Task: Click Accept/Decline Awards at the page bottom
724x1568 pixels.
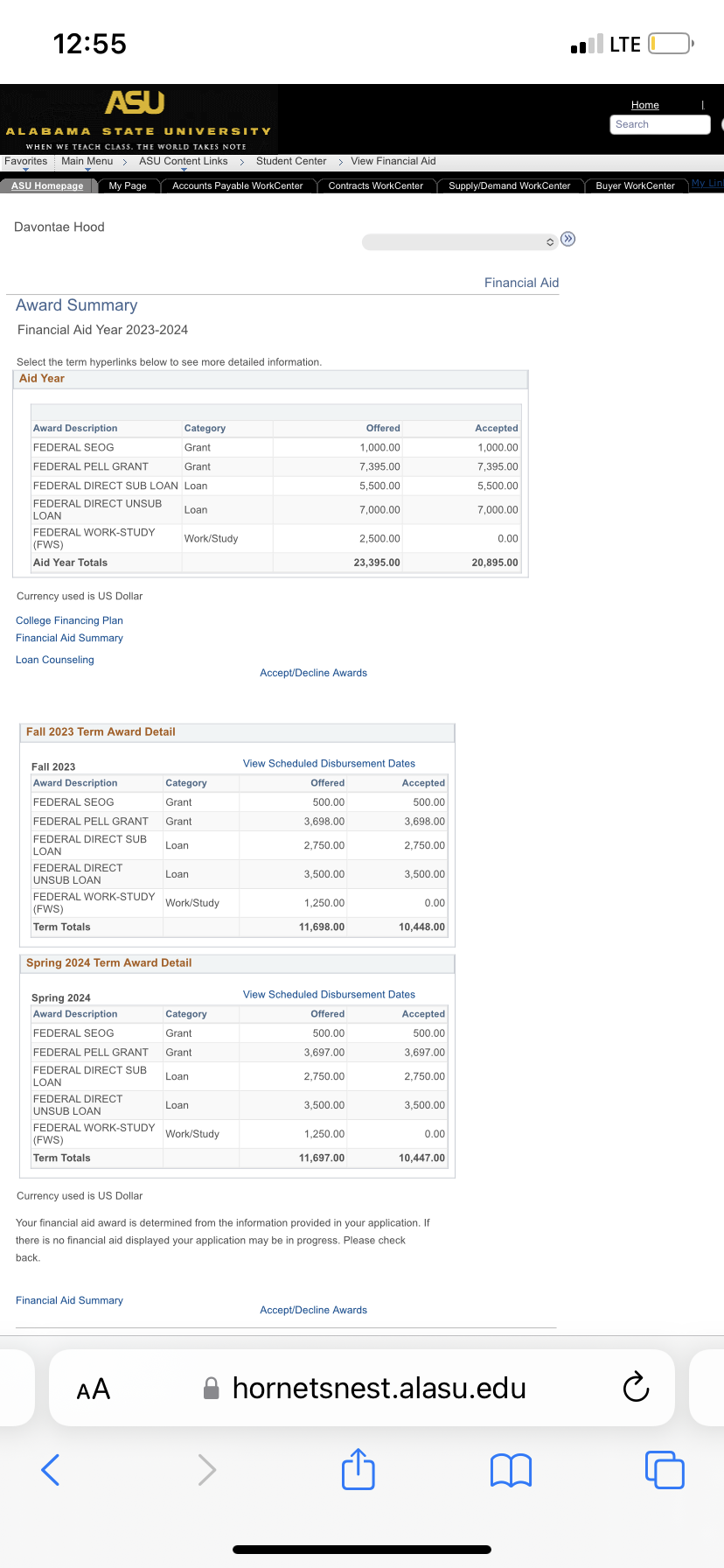Action: [x=314, y=1310]
